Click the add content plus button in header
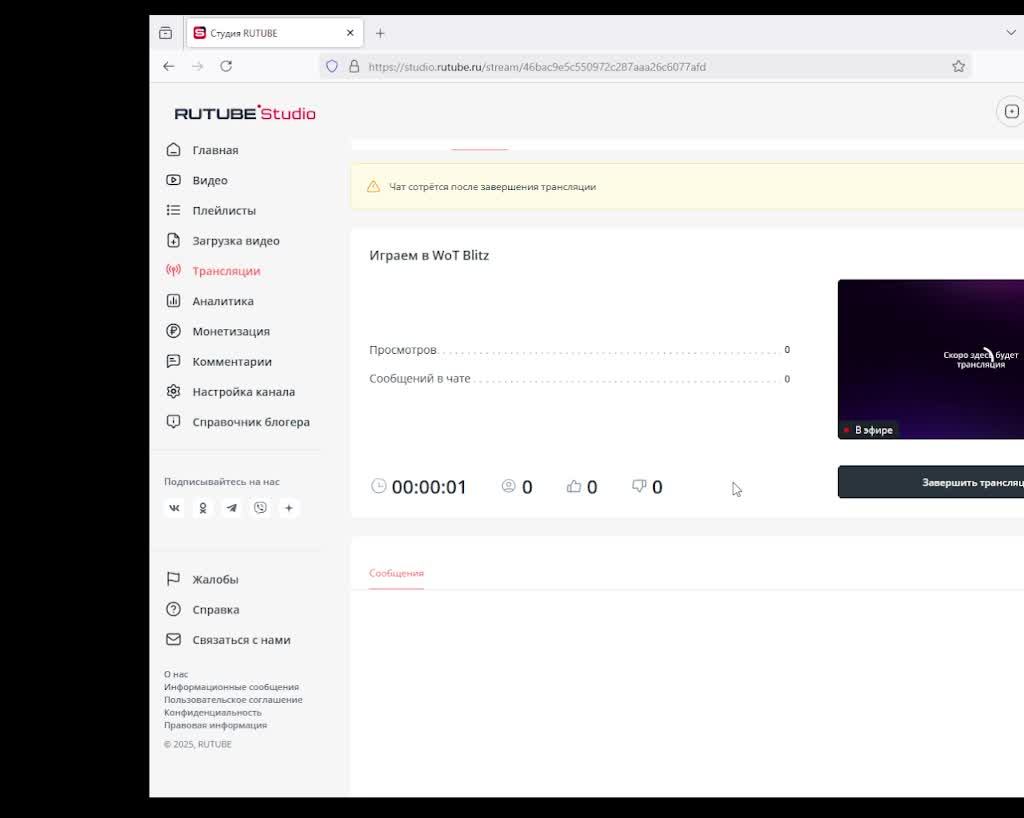The image size is (1024, 818). point(1011,112)
